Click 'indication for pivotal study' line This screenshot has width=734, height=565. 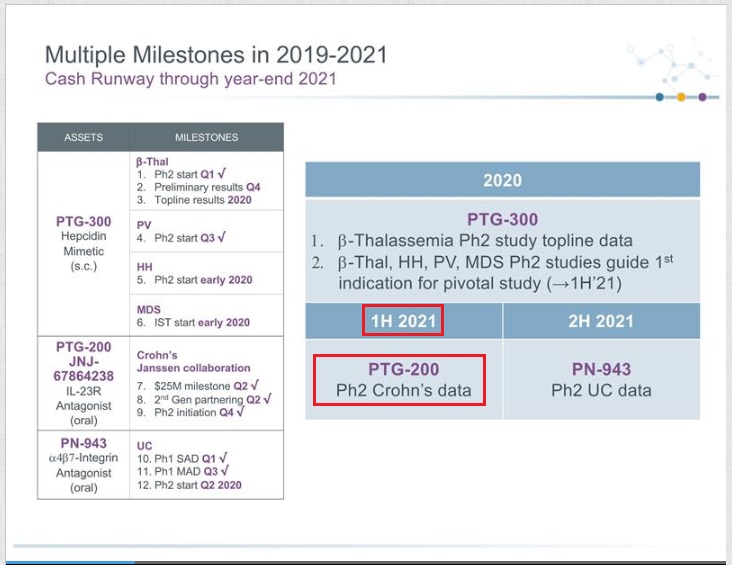pyautogui.click(x=480, y=283)
